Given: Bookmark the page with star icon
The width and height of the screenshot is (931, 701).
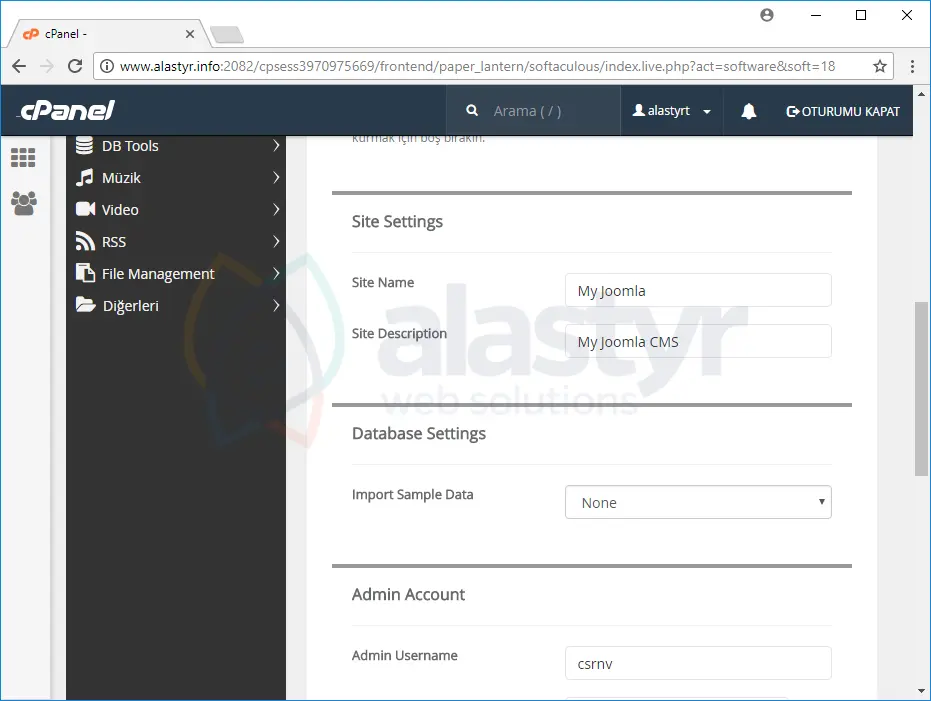Looking at the screenshot, I should (x=879, y=66).
